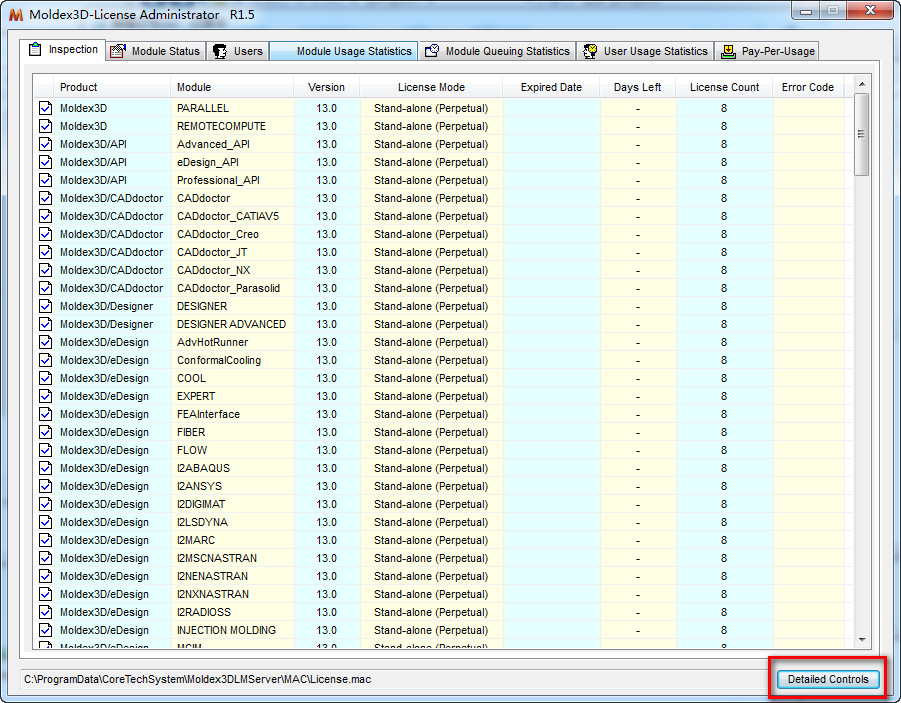Sort by the Product column header
The height and width of the screenshot is (703, 901).
click(113, 87)
